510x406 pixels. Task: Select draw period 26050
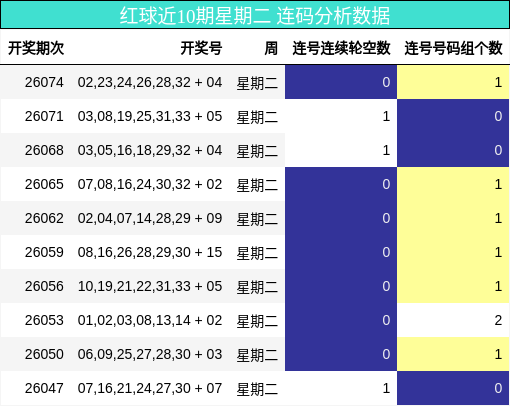44,354
